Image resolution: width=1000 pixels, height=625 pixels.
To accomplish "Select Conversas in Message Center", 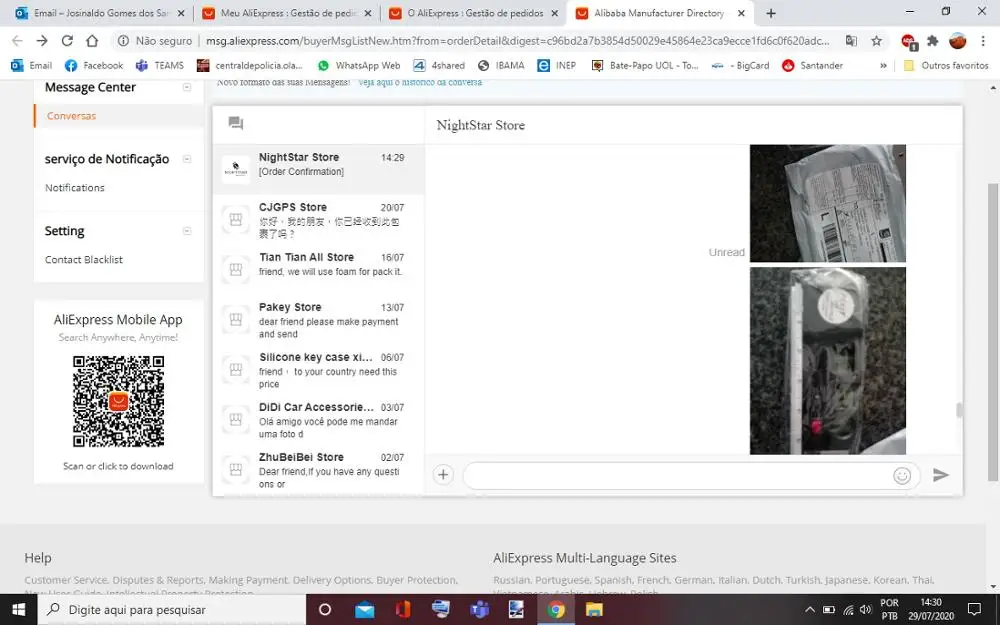I will tap(71, 115).
